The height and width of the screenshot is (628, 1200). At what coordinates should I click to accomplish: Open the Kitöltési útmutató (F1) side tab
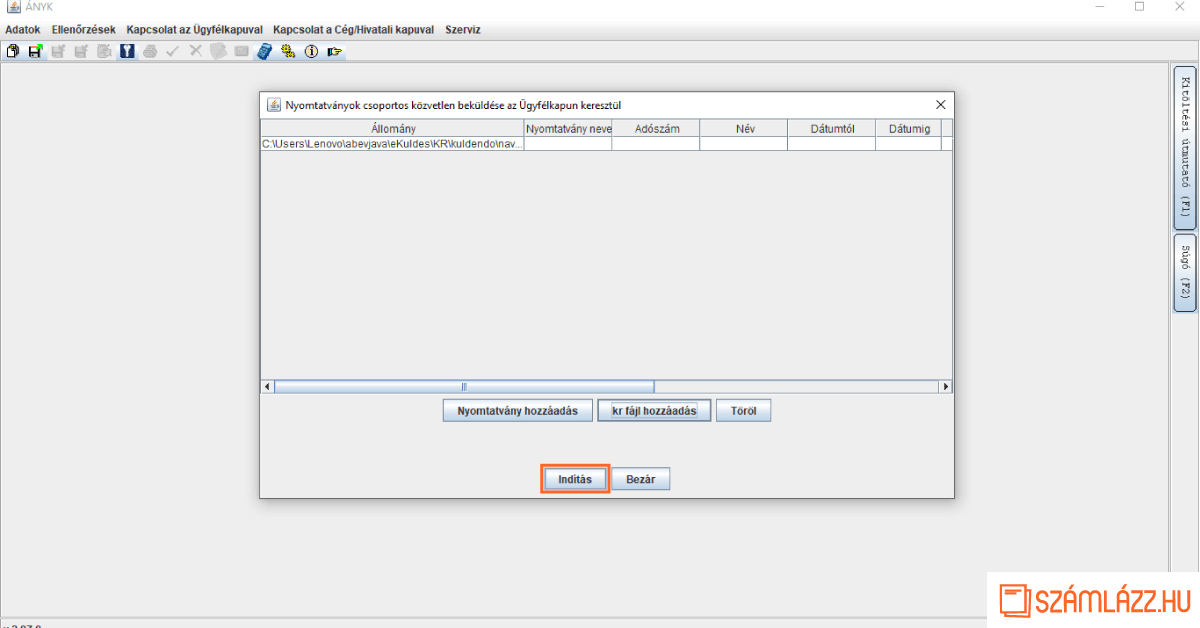pyautogui.click(x=1184, y=147)
